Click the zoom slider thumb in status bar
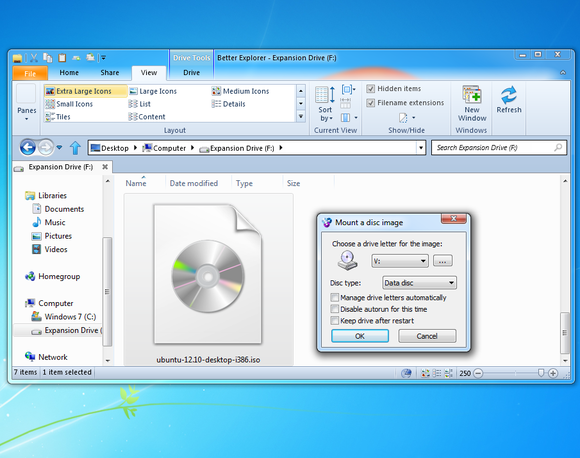The width and height of the screenshot is (580, 458). point(540,373)
